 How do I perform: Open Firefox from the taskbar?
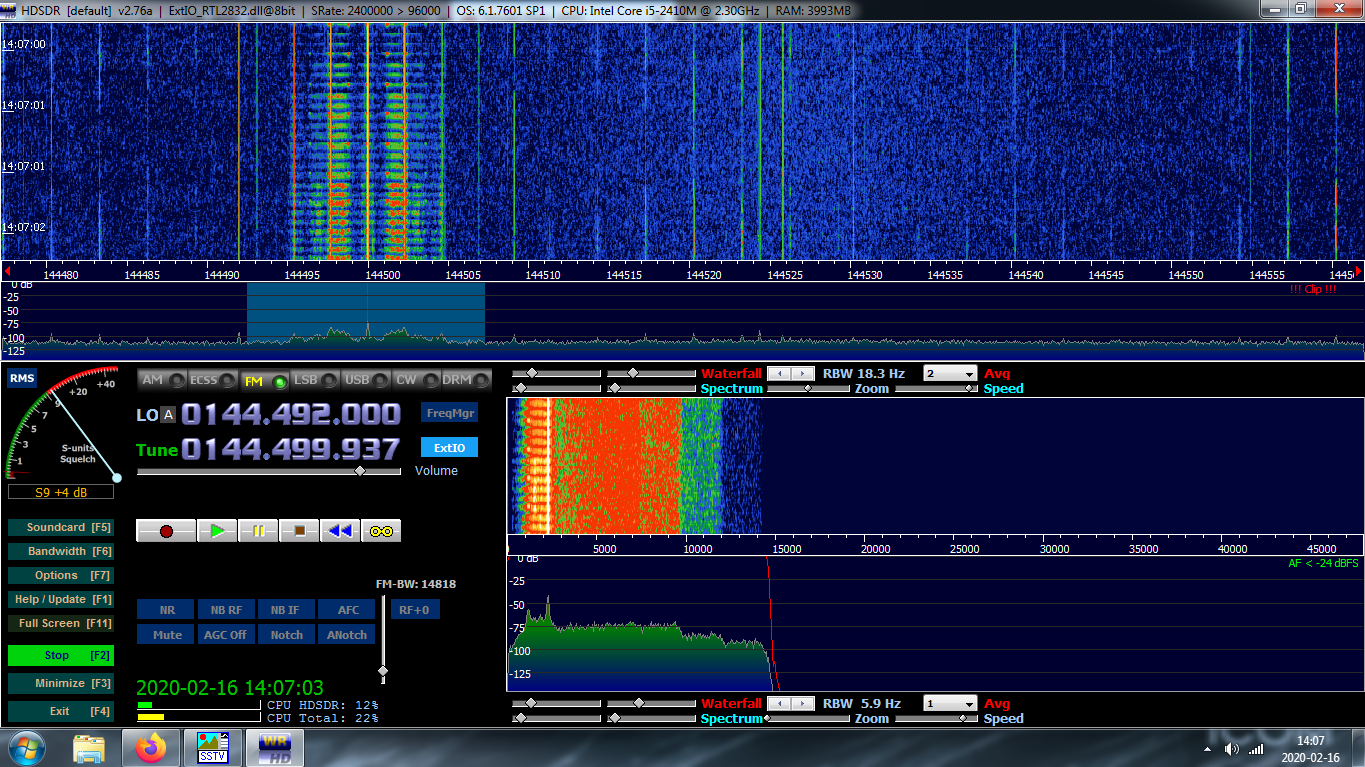pos(152,748)
